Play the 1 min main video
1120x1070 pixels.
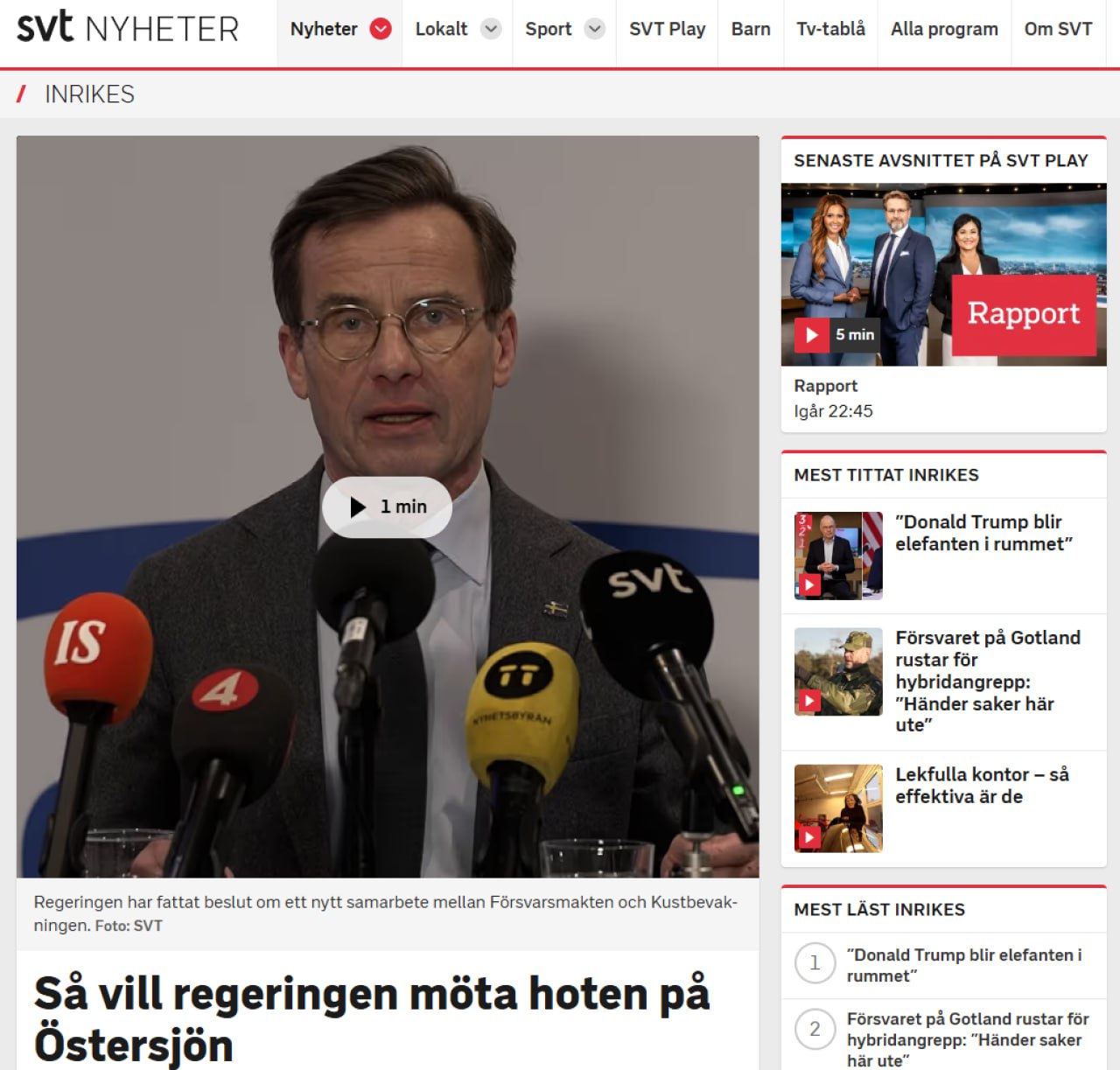tap(387, 507)
